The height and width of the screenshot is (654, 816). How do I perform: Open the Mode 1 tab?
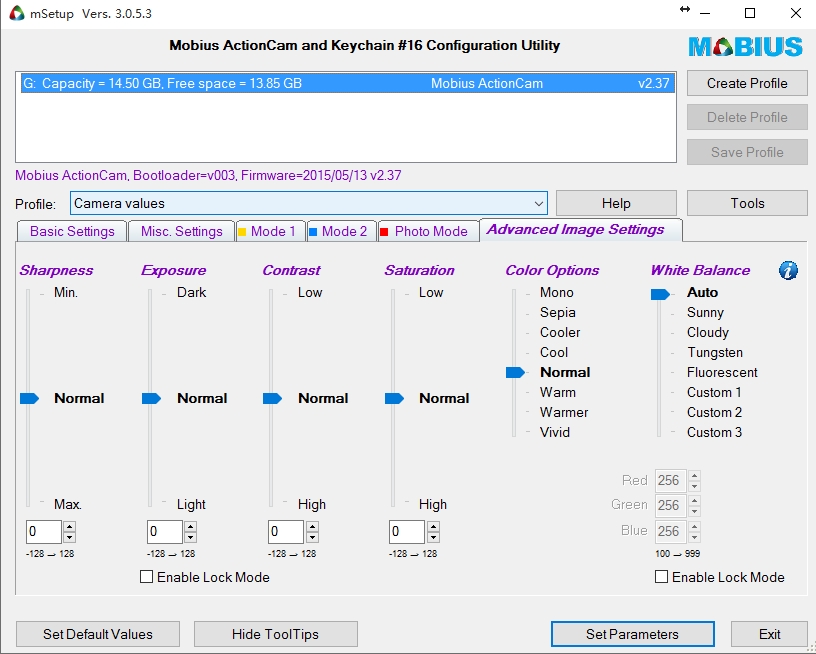tap(270, 232)
